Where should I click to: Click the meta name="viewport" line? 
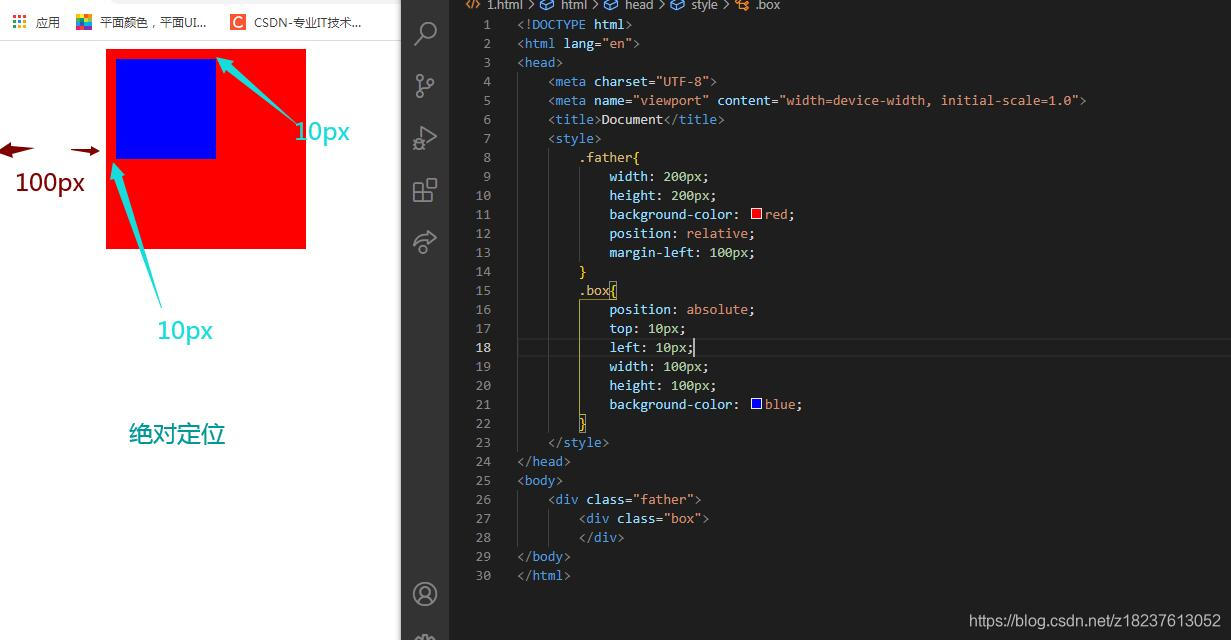coord(817,100)
